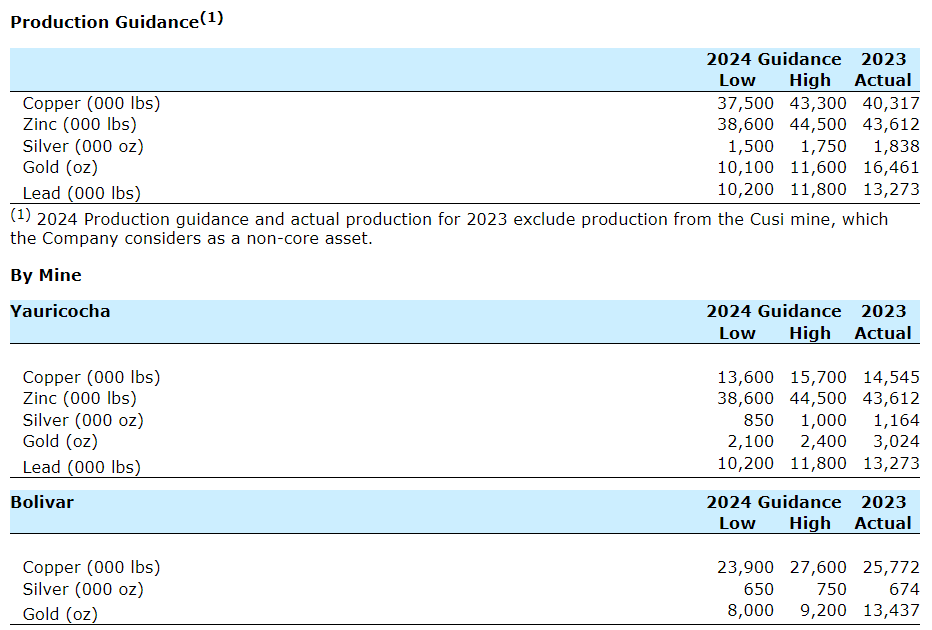Image resolution: width=932 pixels, height=630 pixels.
Task: Click the consolidated gold high value 11,600
Action: (x=818, y=168)
